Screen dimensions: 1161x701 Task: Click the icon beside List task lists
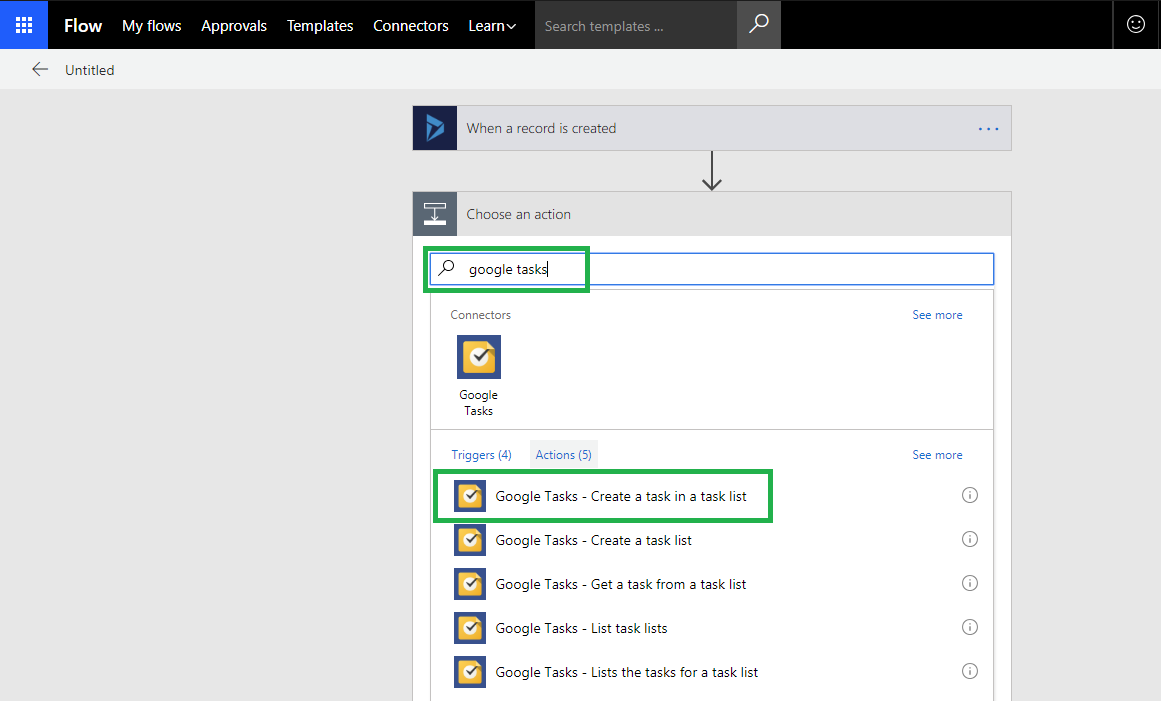(469, 628)
